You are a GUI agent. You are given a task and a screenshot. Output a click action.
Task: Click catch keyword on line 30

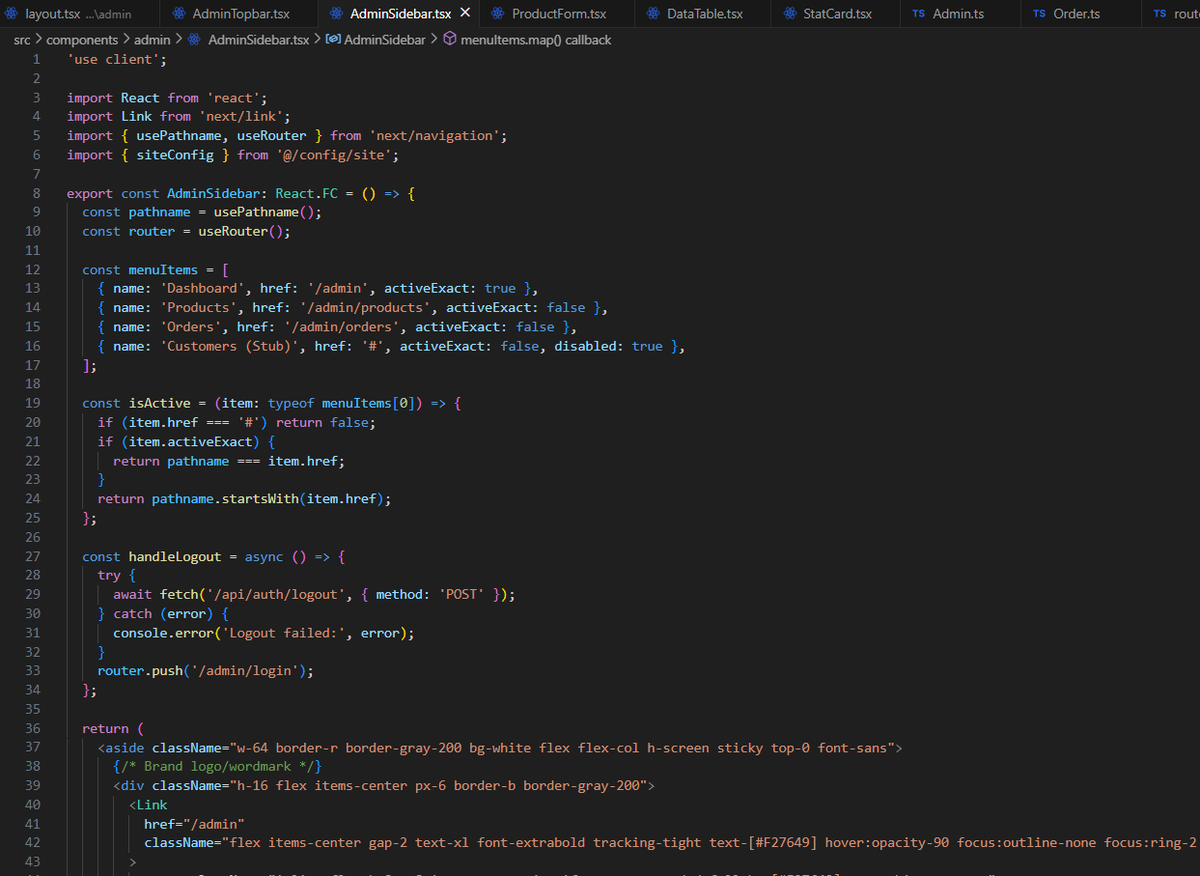click(133, 613)
